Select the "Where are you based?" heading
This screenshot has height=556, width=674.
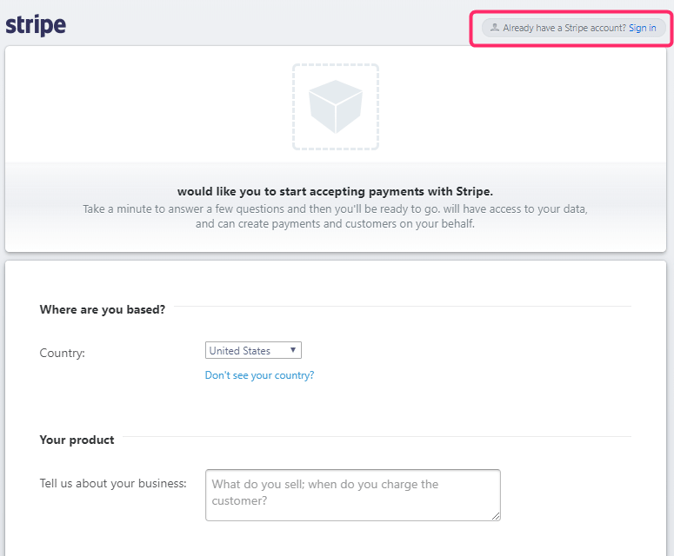tap(102, 310)
